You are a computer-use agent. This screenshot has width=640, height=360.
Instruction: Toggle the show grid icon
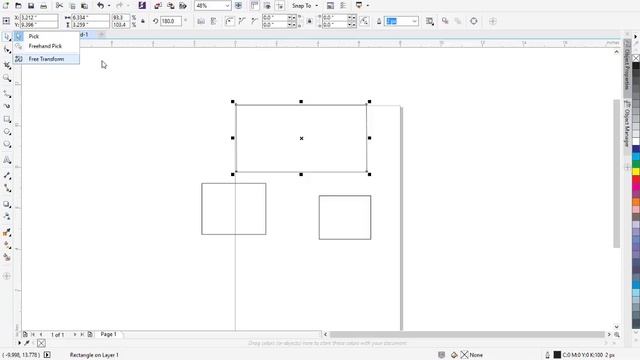(267, 6)
